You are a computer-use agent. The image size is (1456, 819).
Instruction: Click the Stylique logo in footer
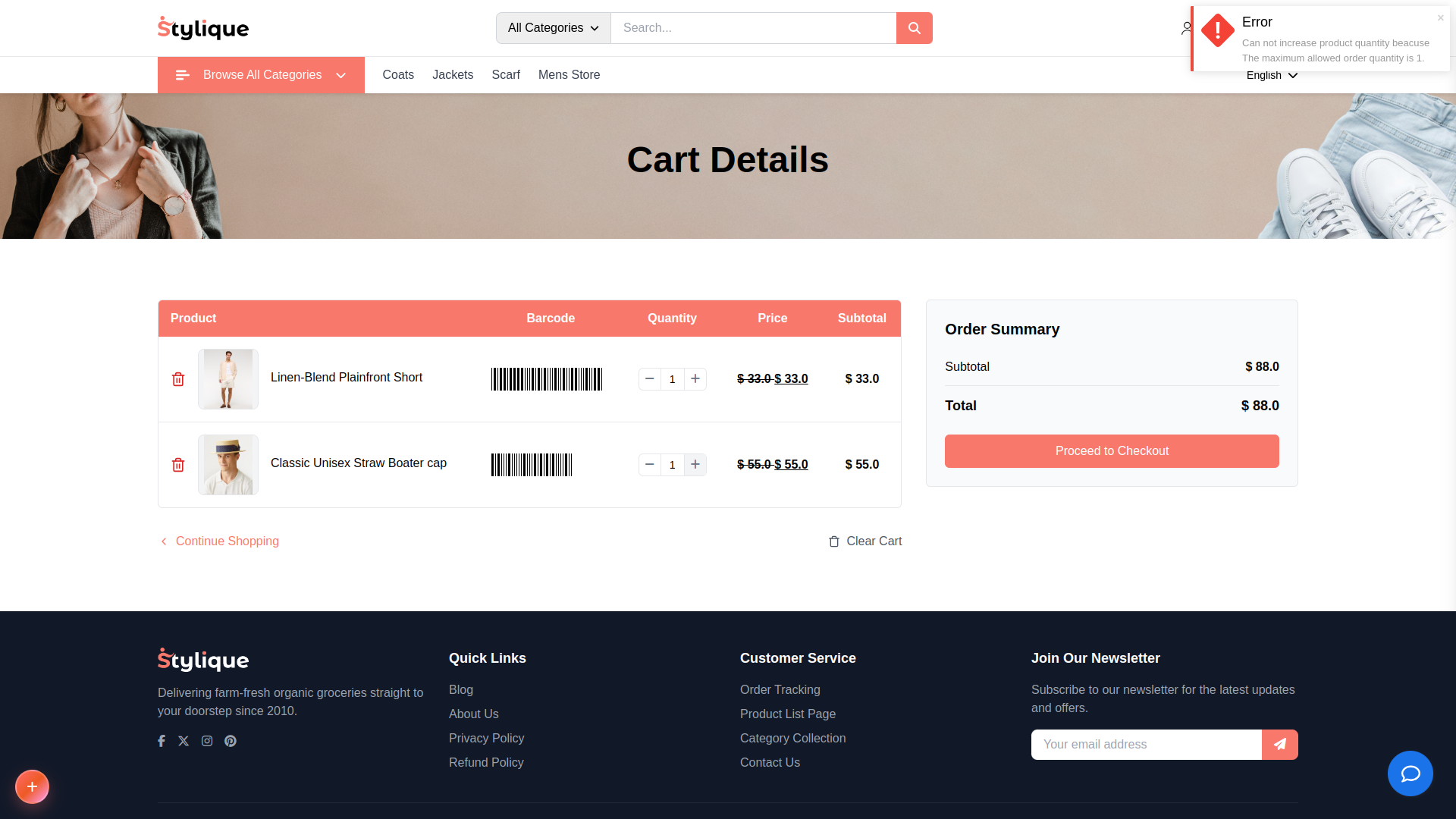(203, 660)
